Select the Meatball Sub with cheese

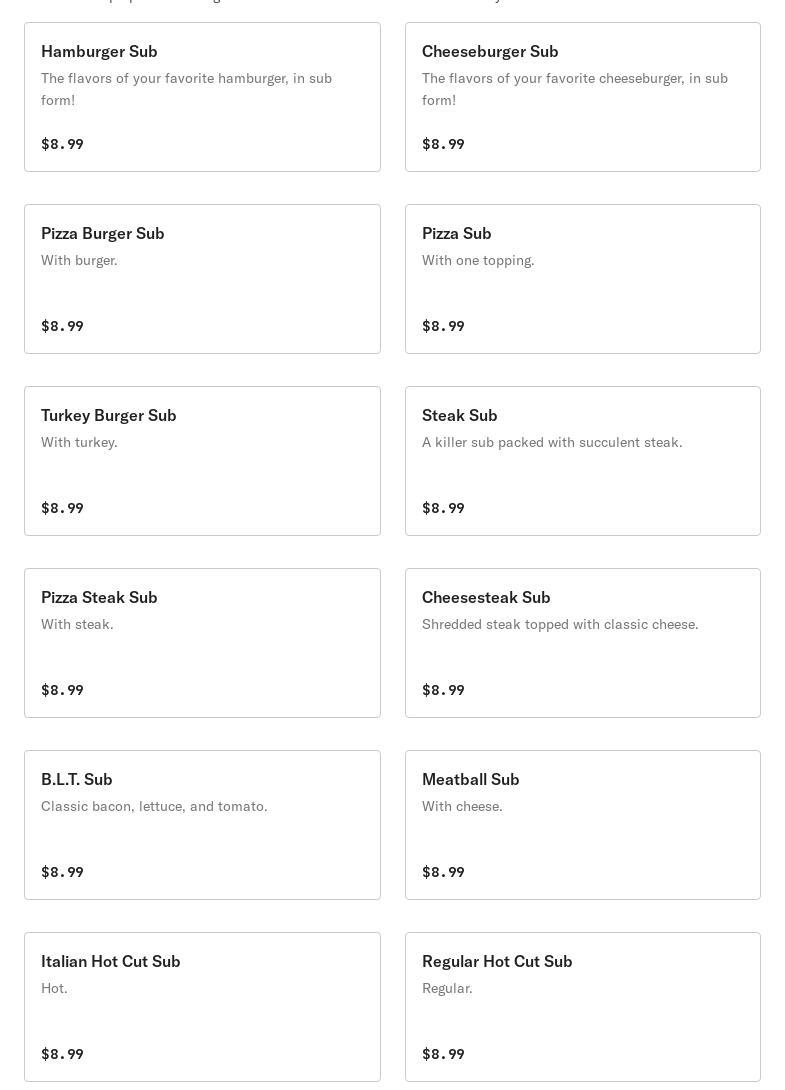click(x=582, y=825)
